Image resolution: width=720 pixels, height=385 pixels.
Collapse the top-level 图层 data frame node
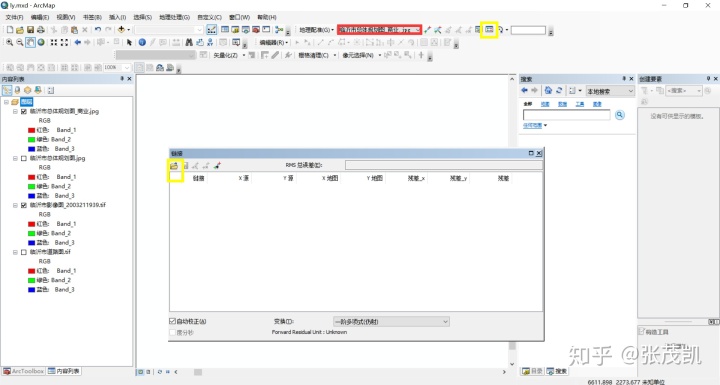click(x=6, y=102)
